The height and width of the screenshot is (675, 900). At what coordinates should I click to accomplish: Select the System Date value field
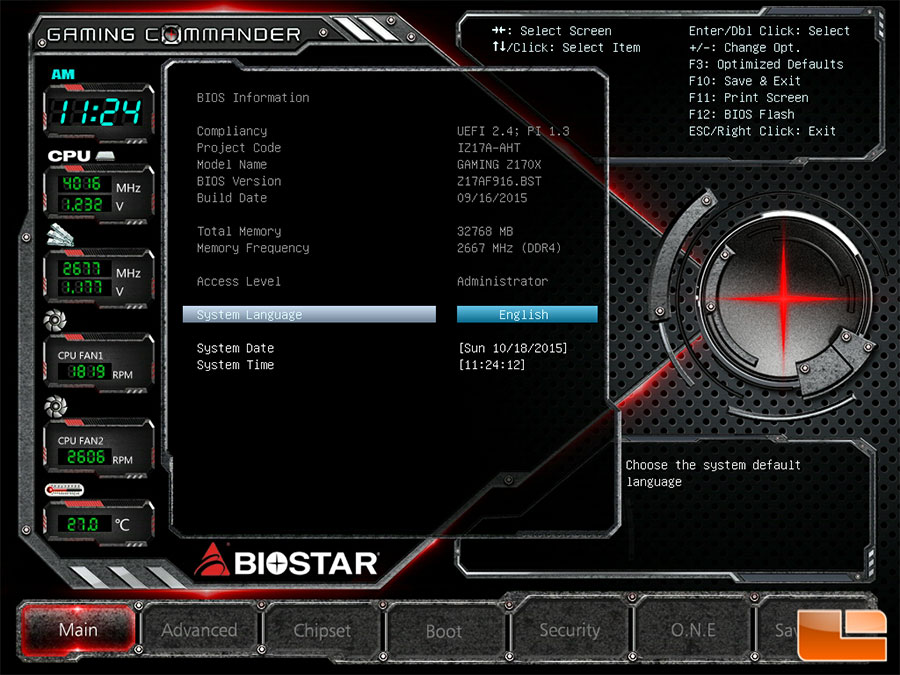[x=513, y=348]
